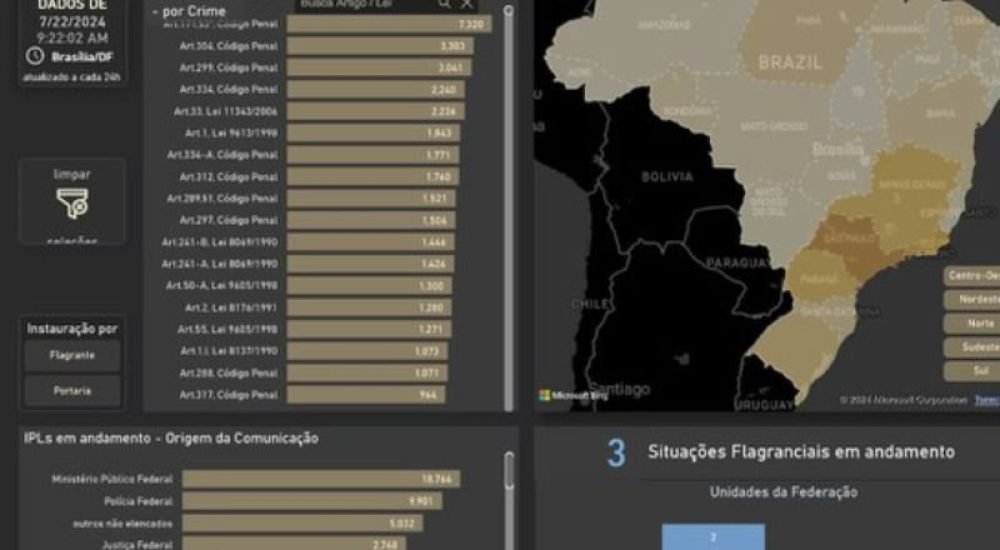Toggle the Flagrante filter
The width and height of the screenshot is (1000, 550).
pos(72,355)
